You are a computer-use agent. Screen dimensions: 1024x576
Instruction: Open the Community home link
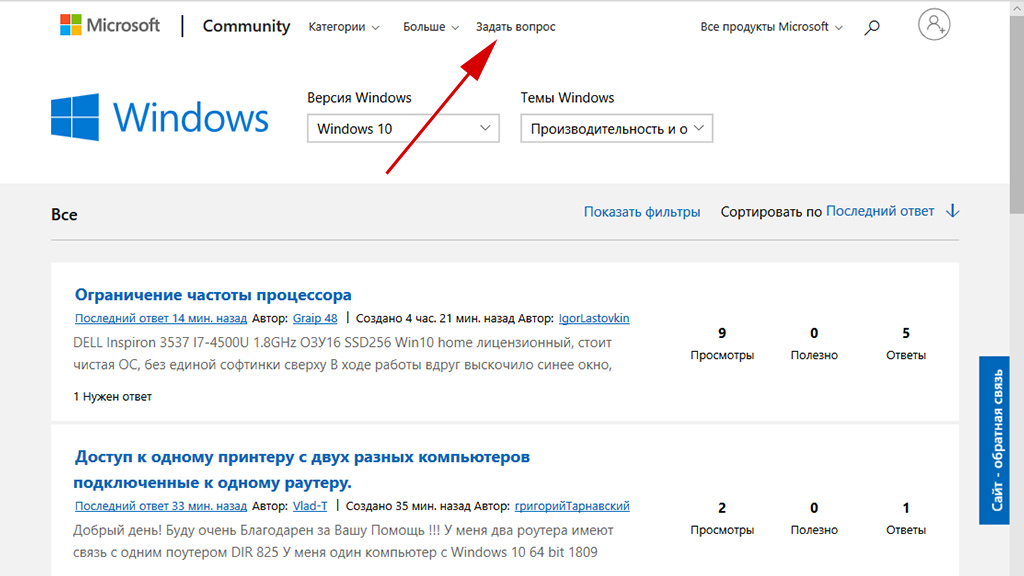[246, 26]
